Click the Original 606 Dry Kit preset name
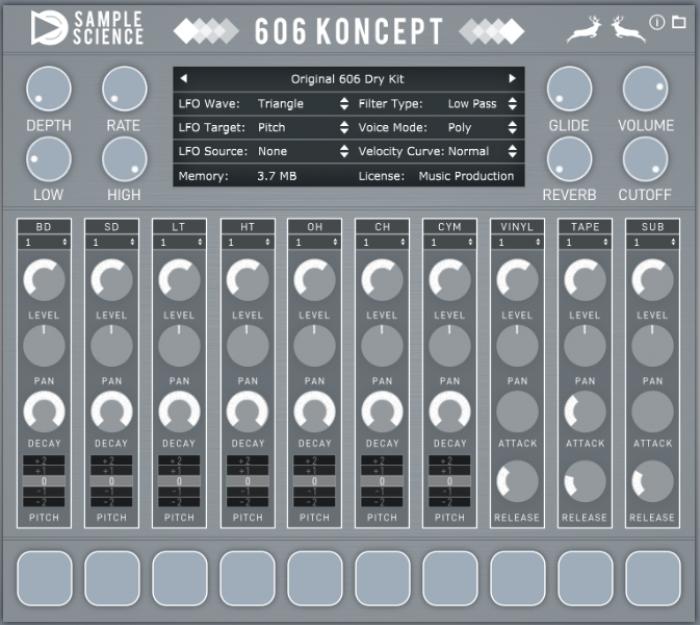This screenshot has width=700, height=625. (x=347, y=79)
